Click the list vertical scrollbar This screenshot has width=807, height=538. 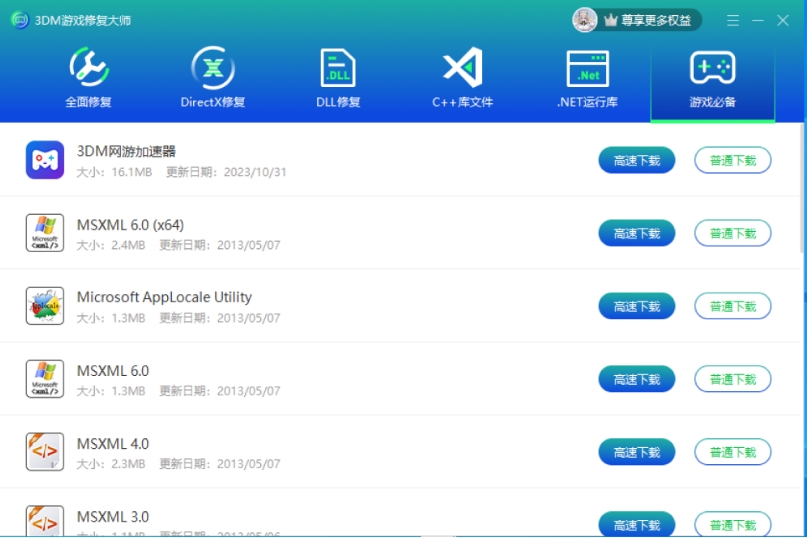803,188
